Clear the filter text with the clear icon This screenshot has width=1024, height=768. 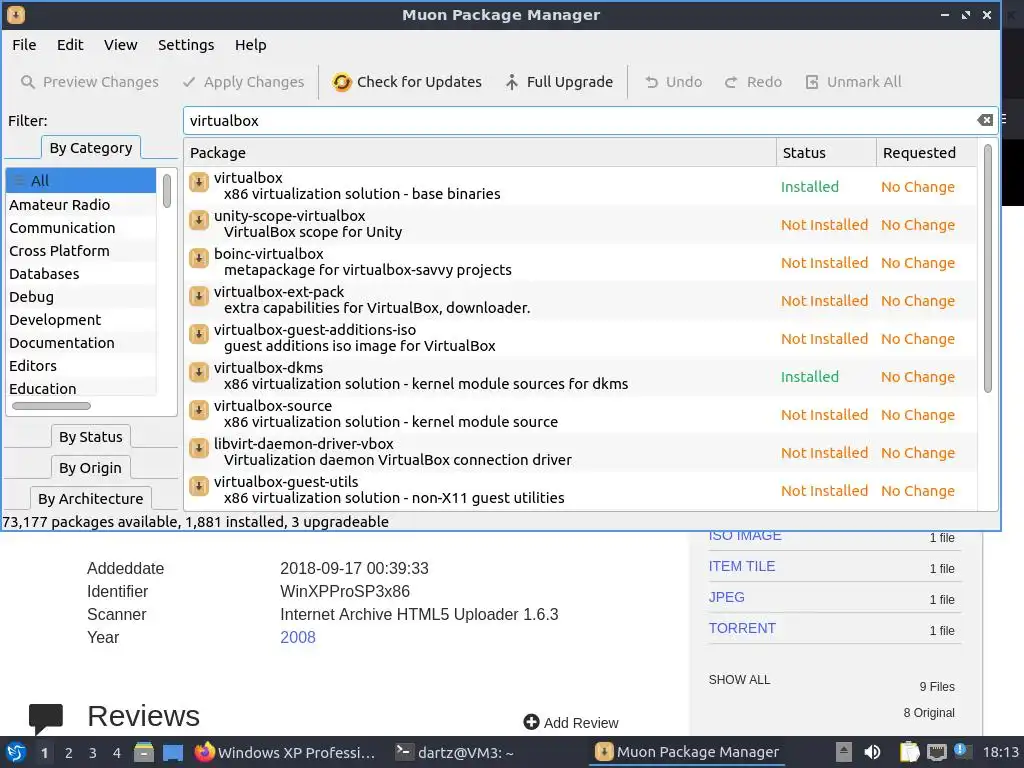click(985, 120)
